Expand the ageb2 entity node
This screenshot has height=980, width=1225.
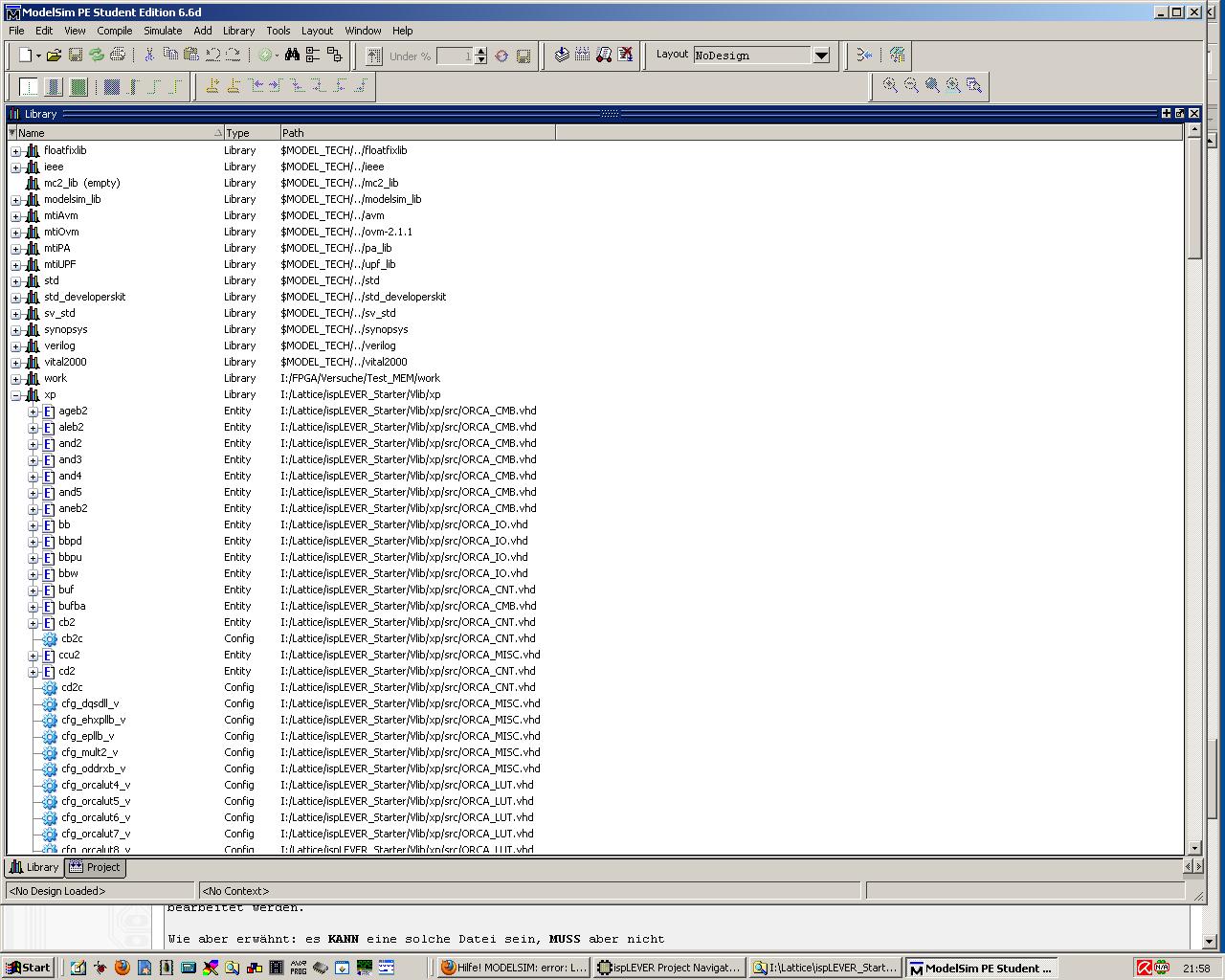(33, 412)
